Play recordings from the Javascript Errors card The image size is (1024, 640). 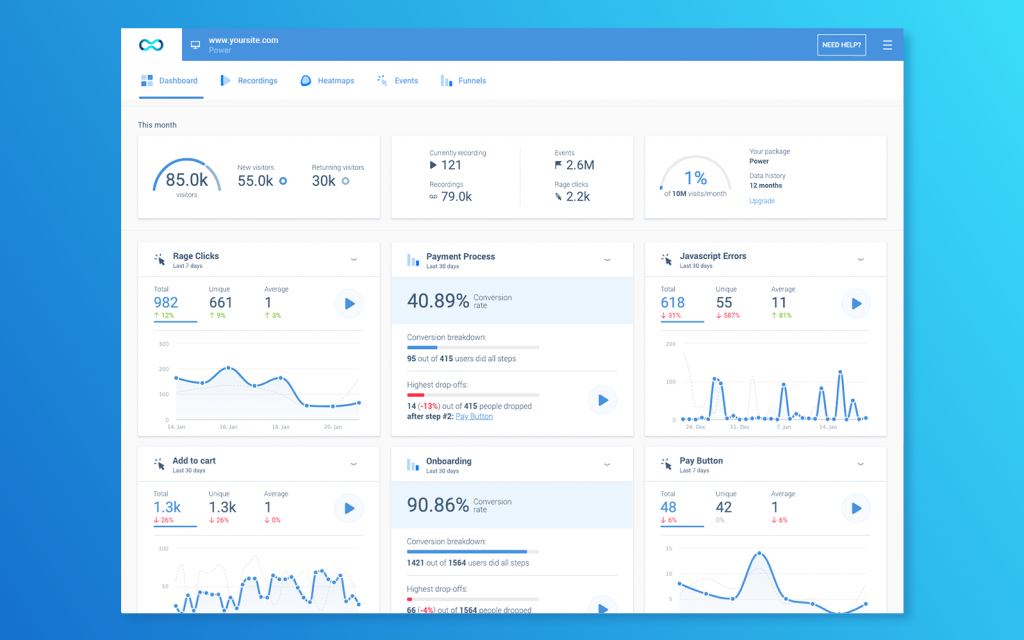856,304
